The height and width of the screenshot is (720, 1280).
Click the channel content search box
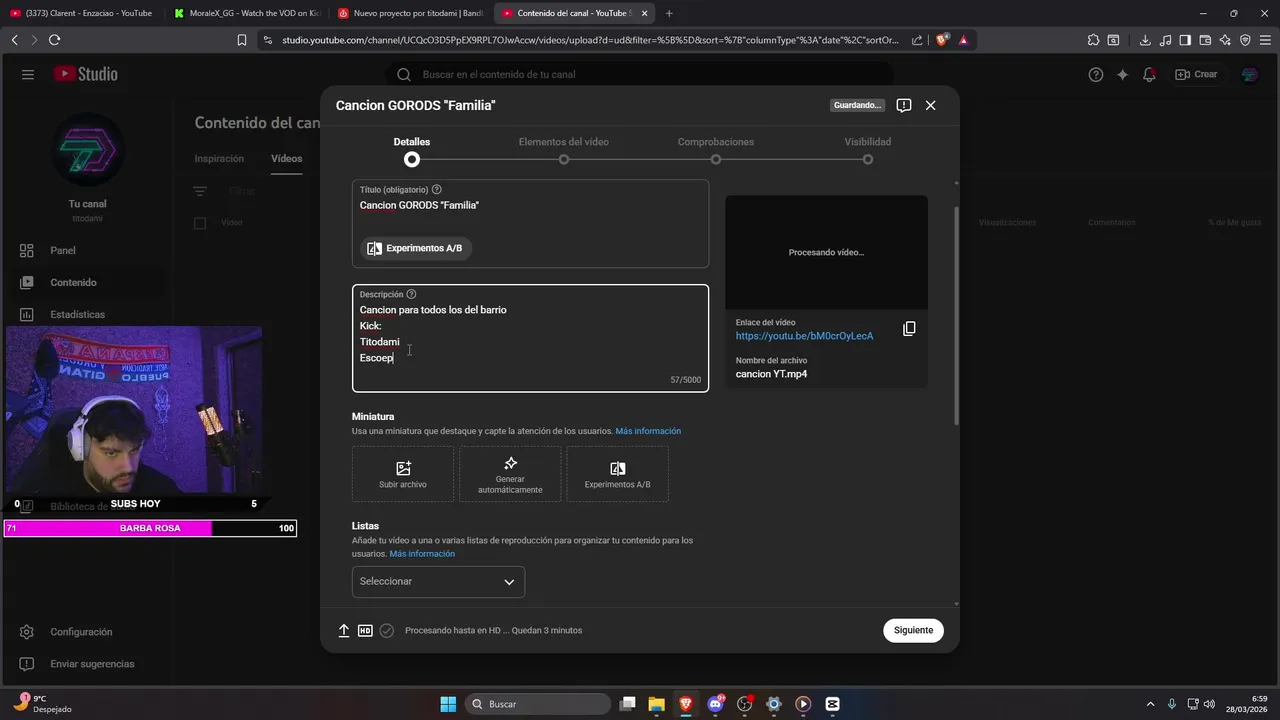tap(640, 74)
